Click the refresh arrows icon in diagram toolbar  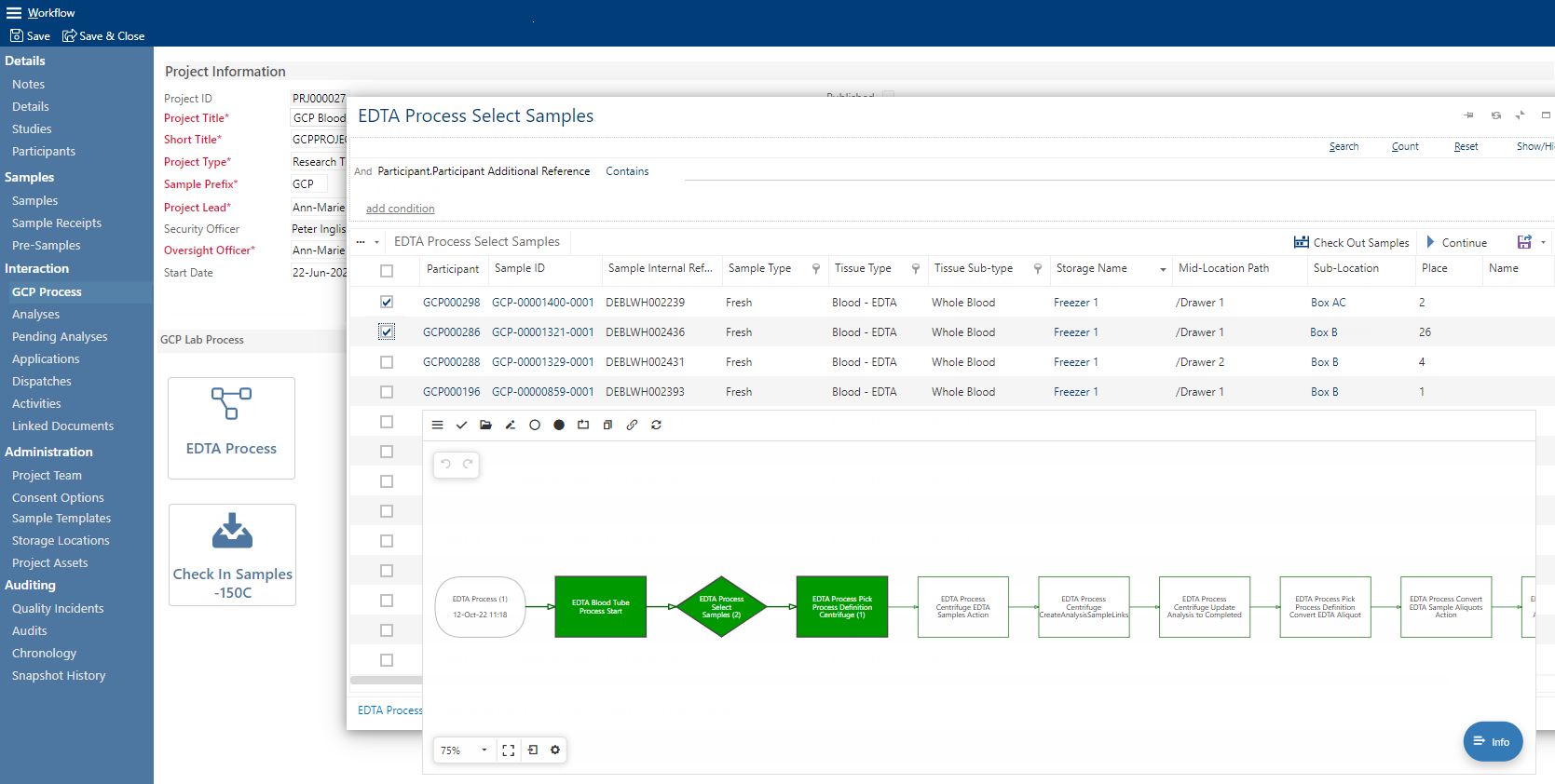(656, 425)
